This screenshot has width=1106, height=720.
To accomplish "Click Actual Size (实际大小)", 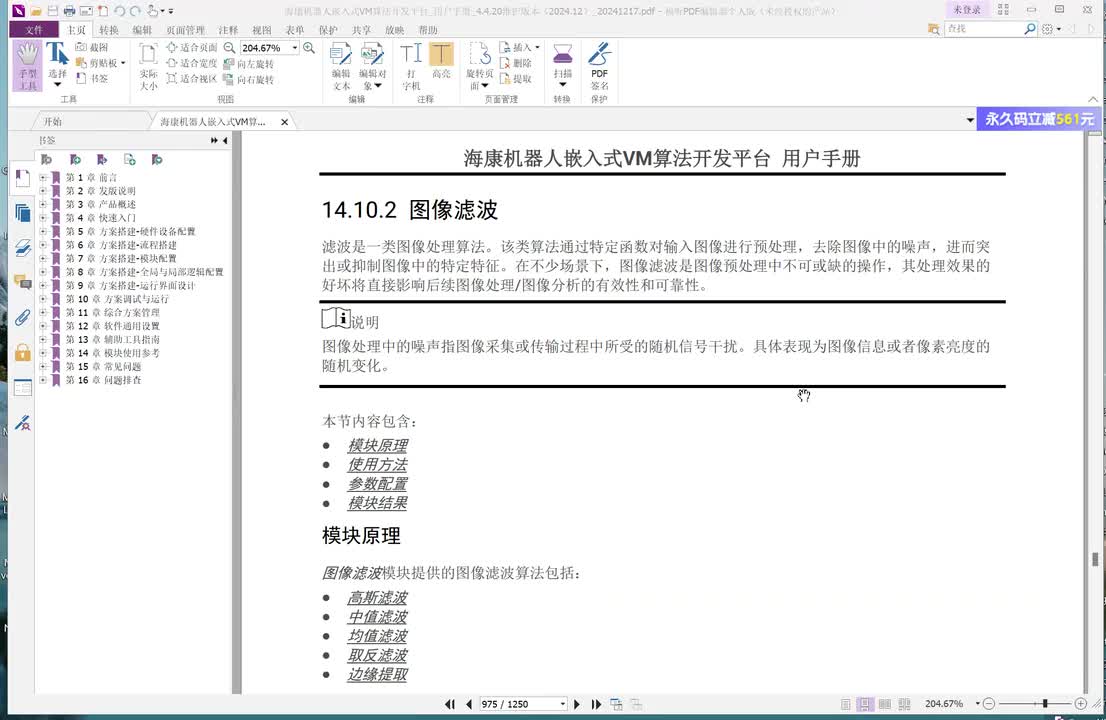I will click(x=148, y=66).
